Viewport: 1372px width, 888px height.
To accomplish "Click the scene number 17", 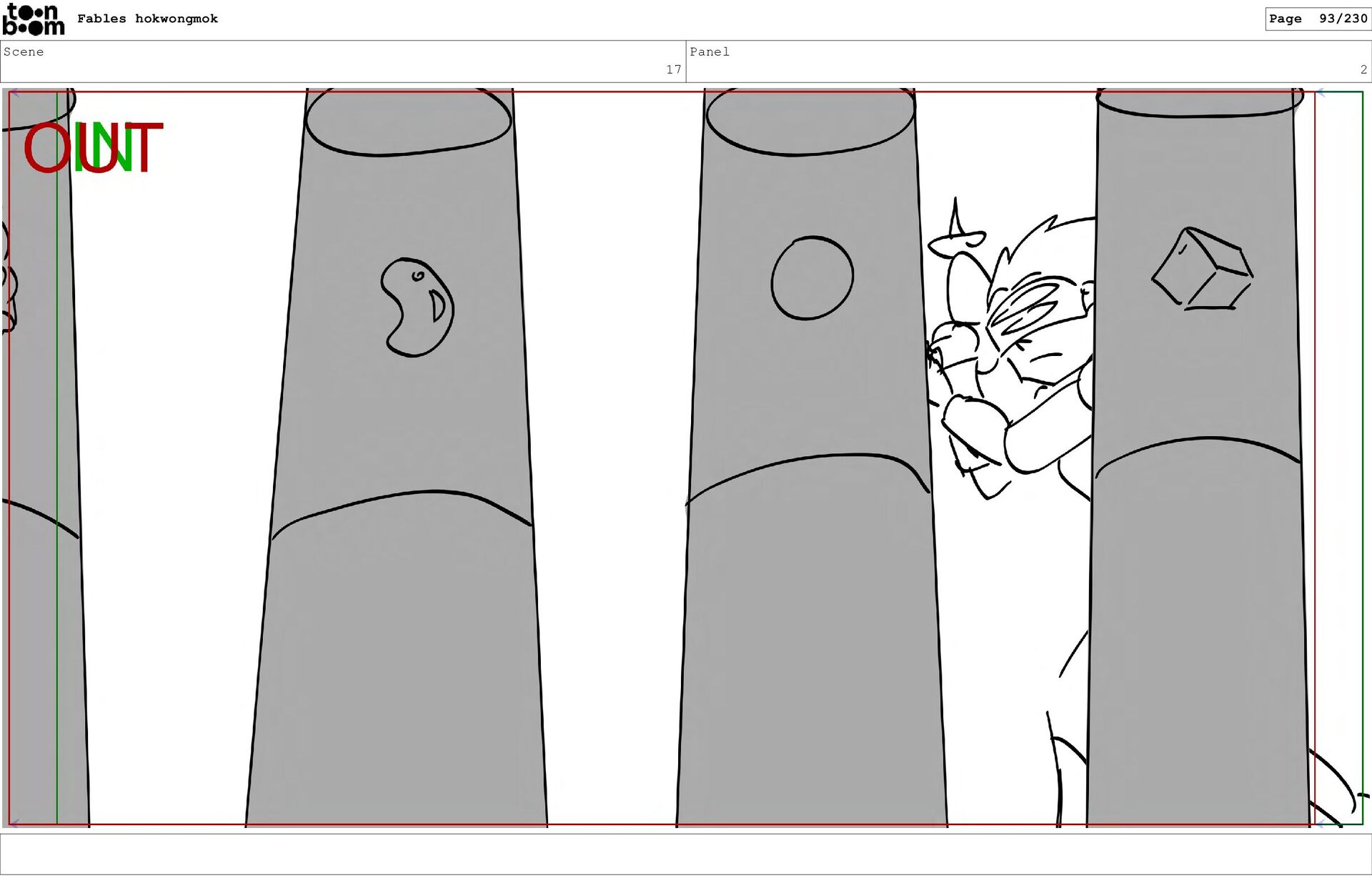I will 673,69.
